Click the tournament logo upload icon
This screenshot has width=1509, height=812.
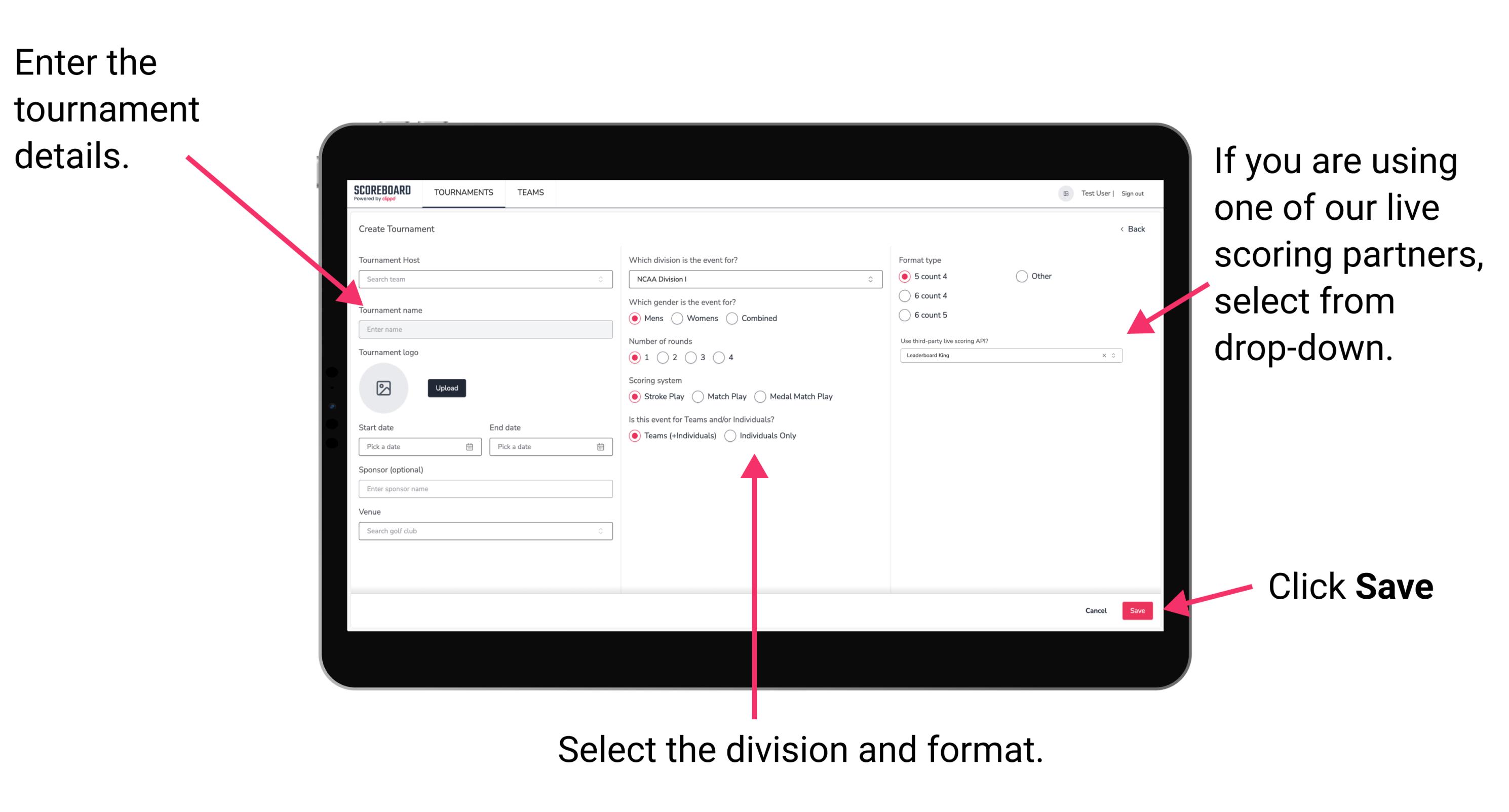coord(383,388)
